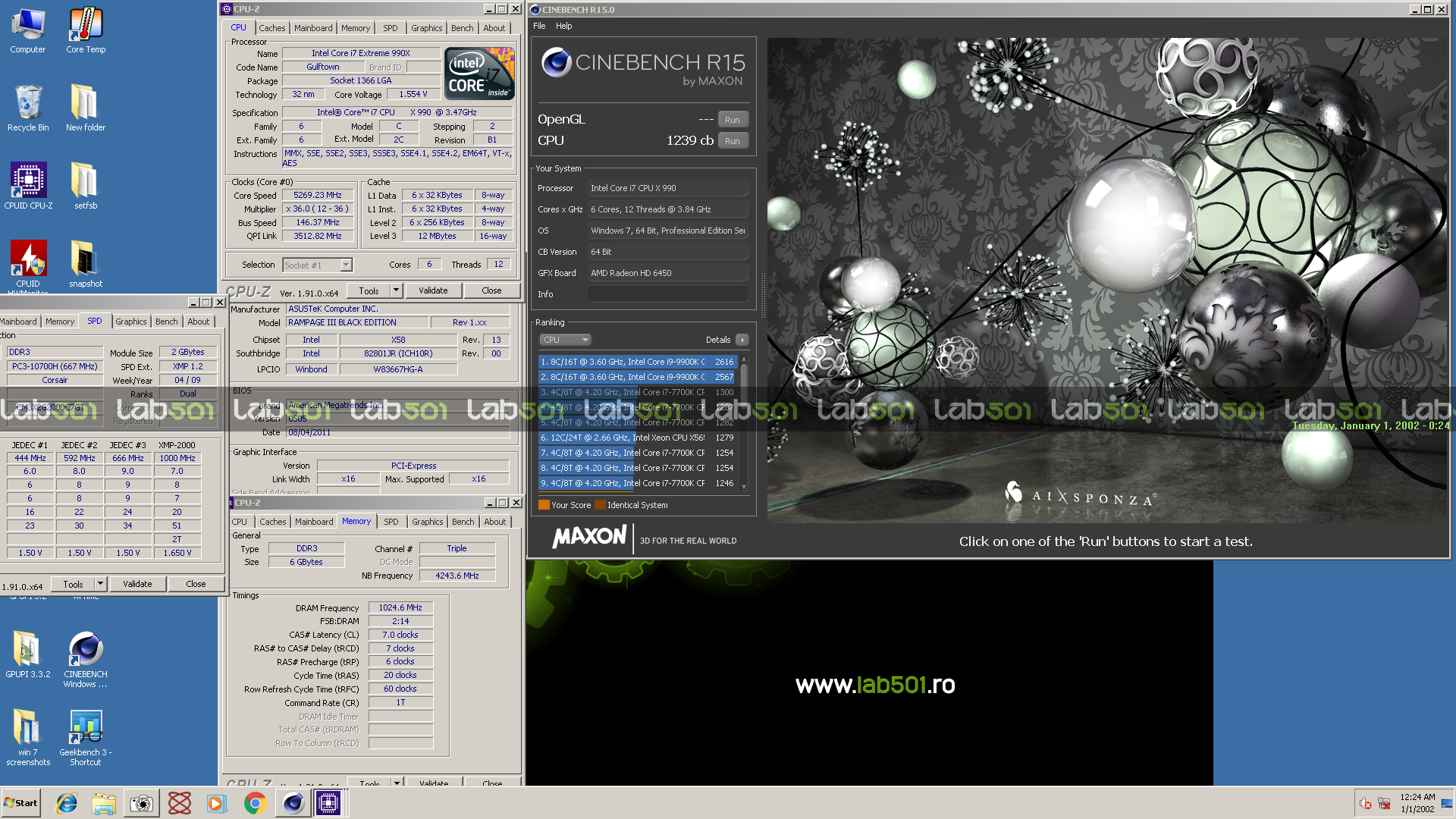Open the Computer desktop icon
1456x819 pixels.
pos(28,31)
